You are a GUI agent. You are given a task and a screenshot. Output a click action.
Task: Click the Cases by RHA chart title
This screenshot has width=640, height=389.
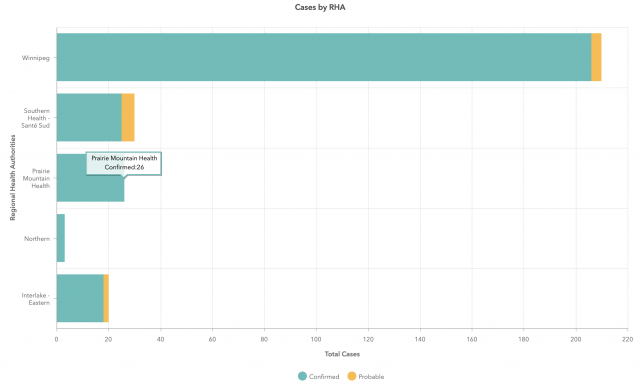[320, 7]
